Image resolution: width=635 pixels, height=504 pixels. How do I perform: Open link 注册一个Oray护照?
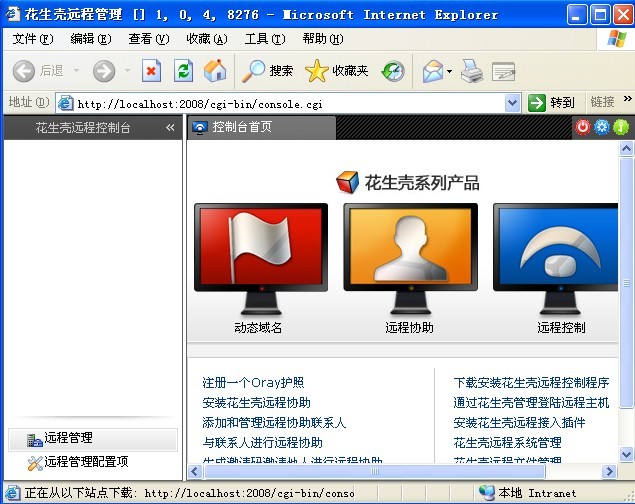(253, 383)
